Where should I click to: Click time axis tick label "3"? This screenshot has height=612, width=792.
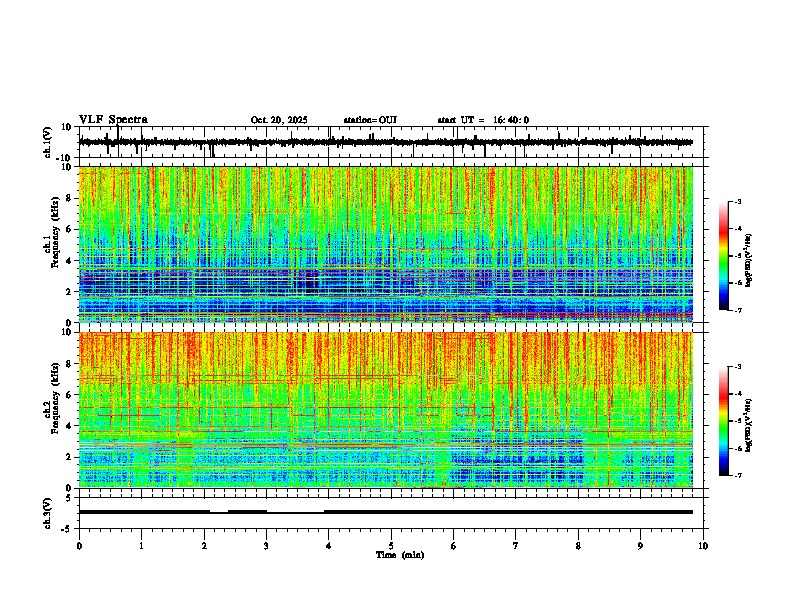(266, 546)
